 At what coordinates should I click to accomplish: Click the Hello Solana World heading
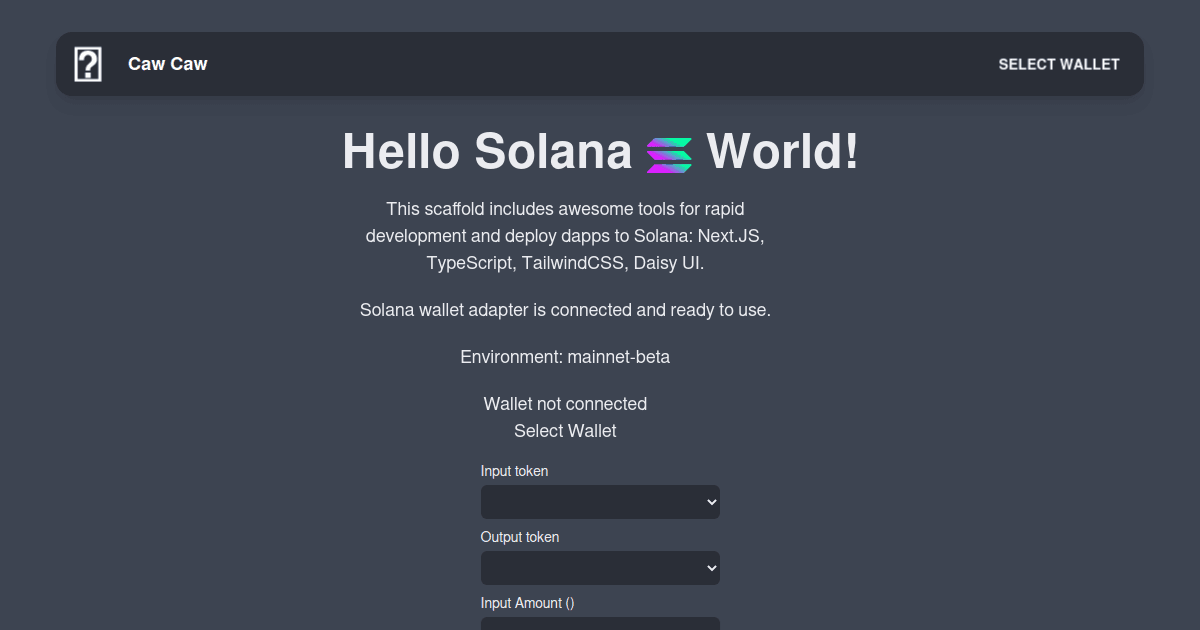click(600, 152)
